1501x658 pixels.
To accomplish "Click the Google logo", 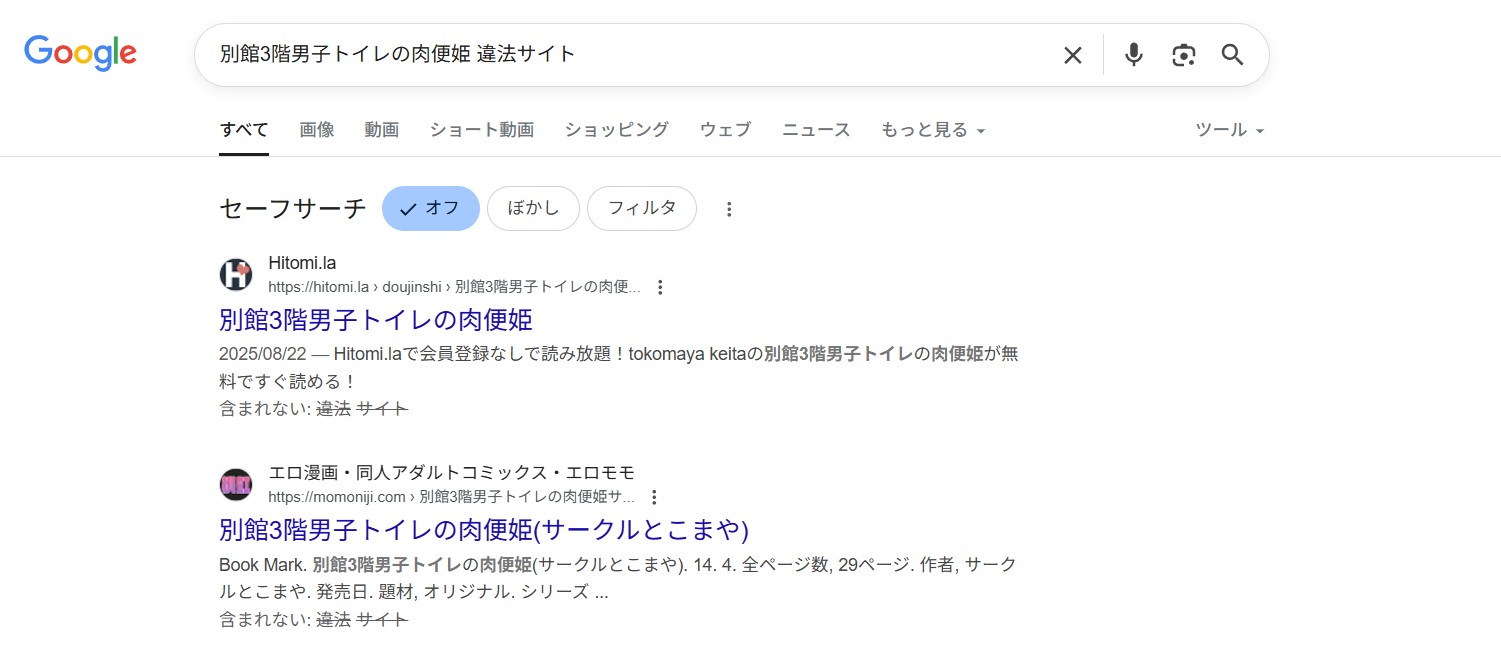I will click(x=80, y=53).
